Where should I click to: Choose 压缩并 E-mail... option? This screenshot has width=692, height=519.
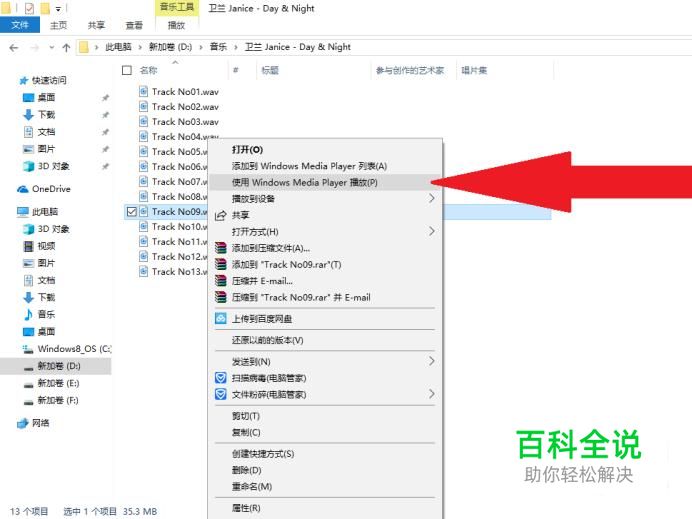tap(325, 281)
